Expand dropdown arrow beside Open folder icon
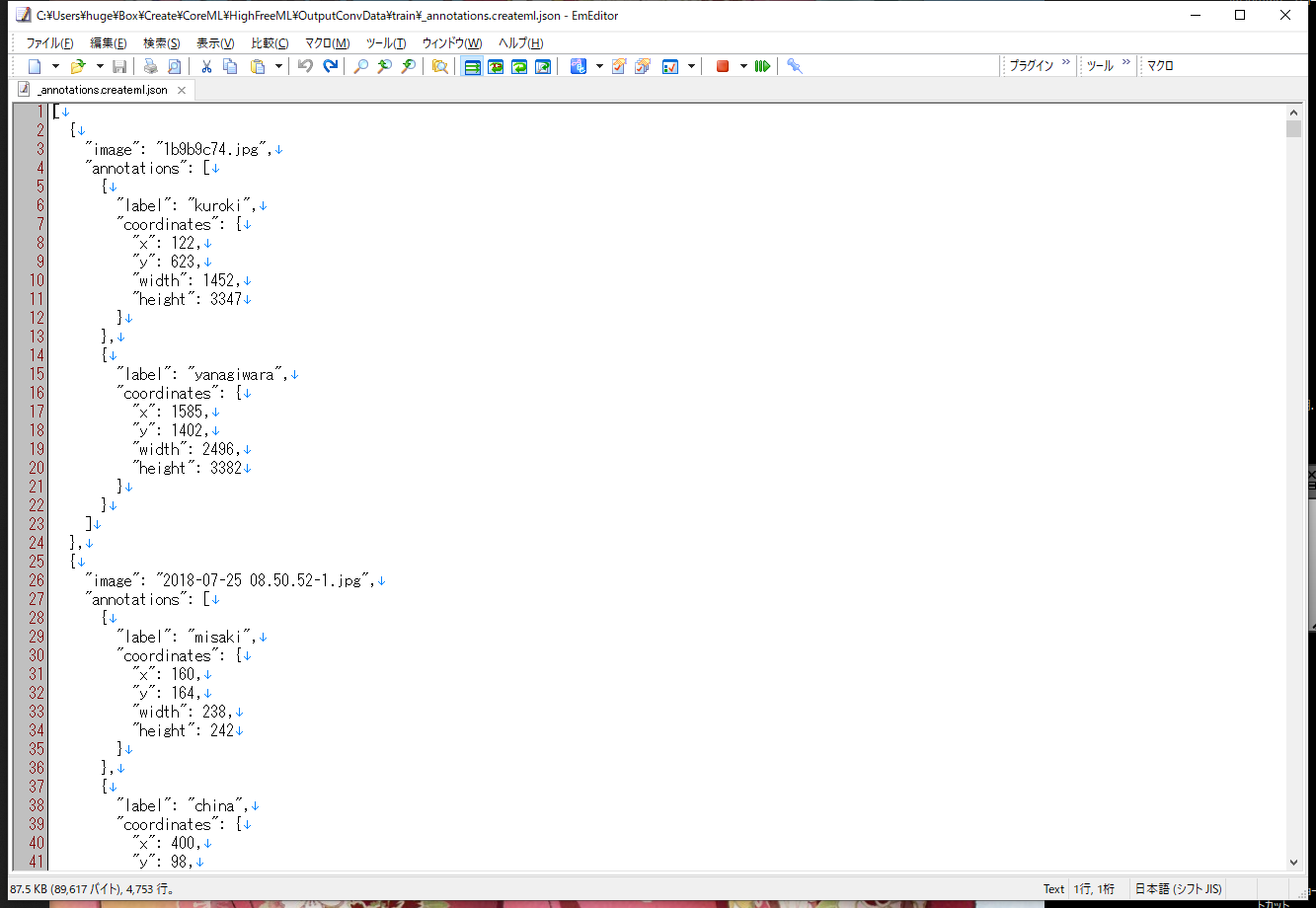 100,66
